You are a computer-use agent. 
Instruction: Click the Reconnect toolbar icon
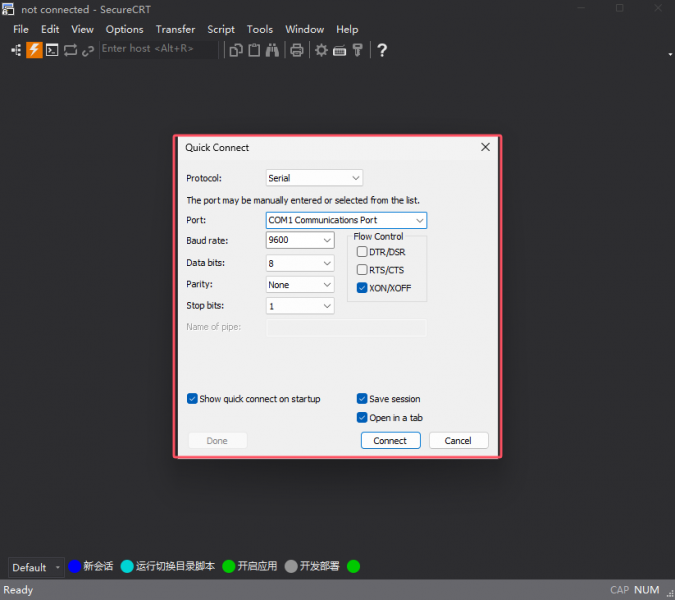click(x=70, y=50)
